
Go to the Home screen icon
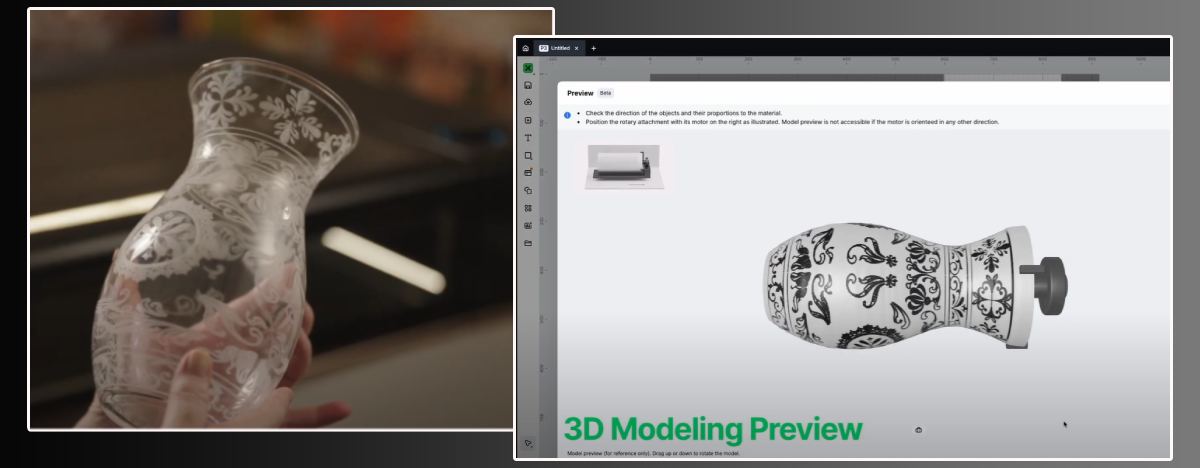(x=526, y=48)
